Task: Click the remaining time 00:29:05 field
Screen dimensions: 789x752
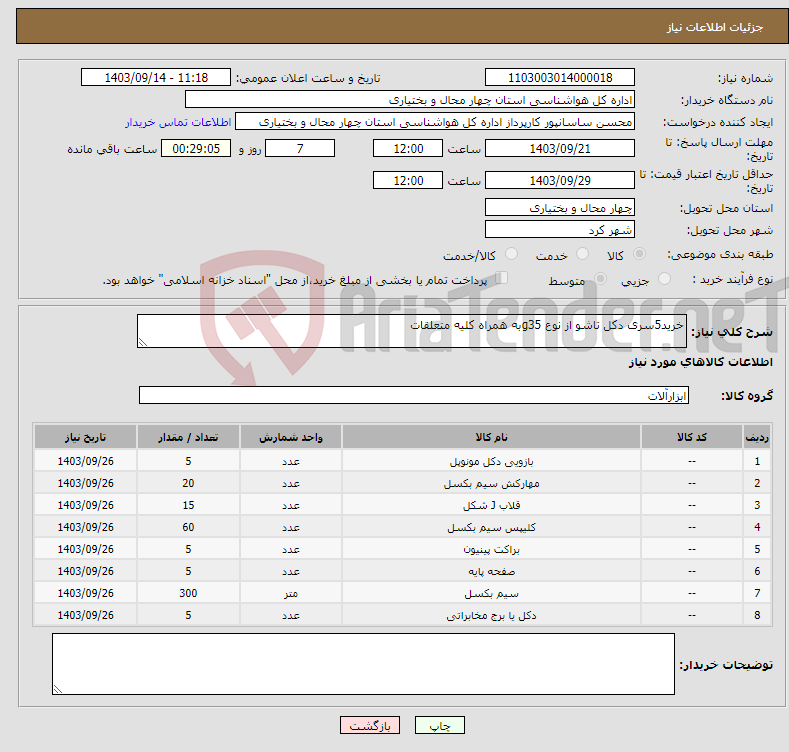Action: tap(196, 148)
